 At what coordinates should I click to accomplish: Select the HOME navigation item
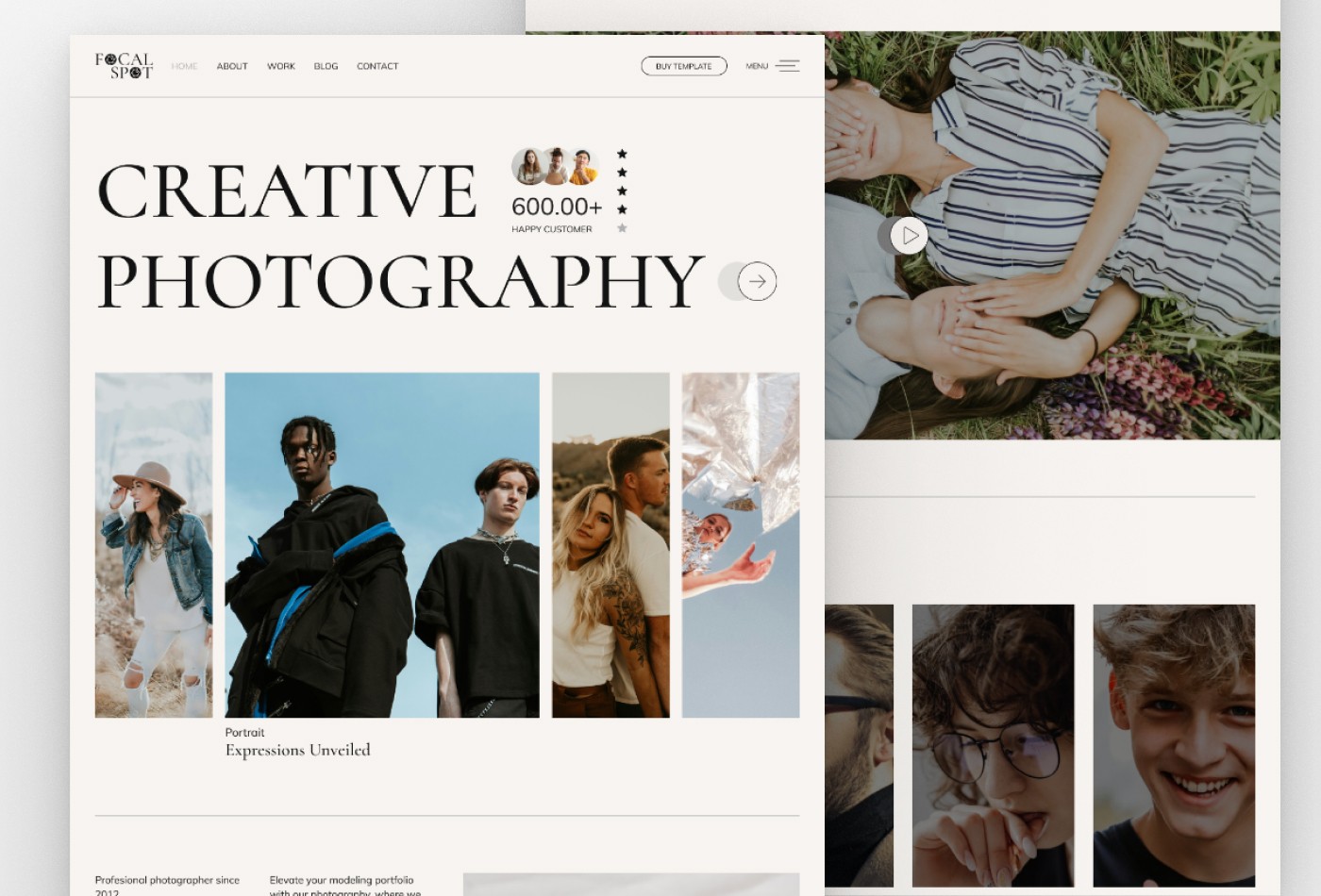pos(184,66)
